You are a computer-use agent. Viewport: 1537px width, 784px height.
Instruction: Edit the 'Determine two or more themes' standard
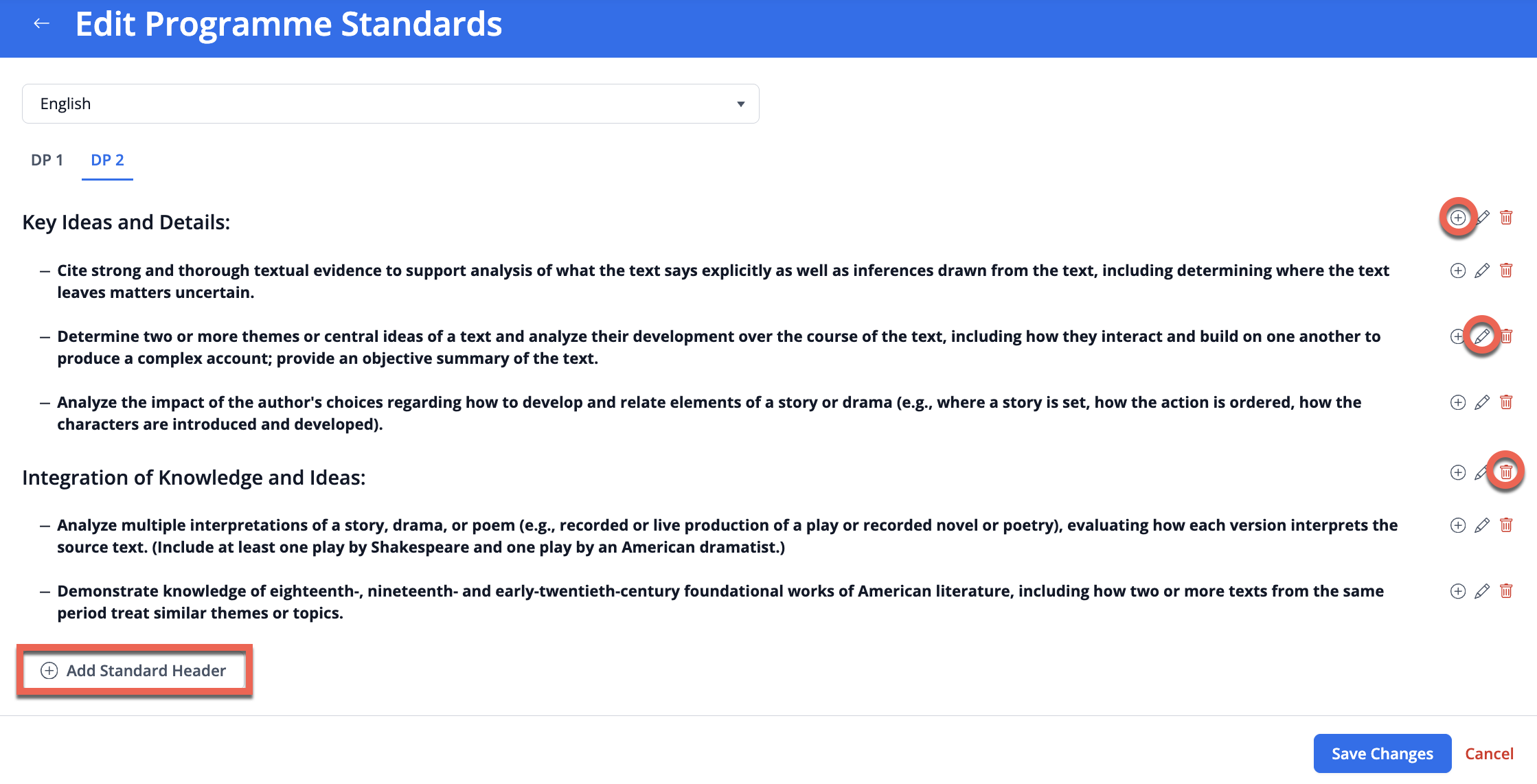(x=1482, y=336)
